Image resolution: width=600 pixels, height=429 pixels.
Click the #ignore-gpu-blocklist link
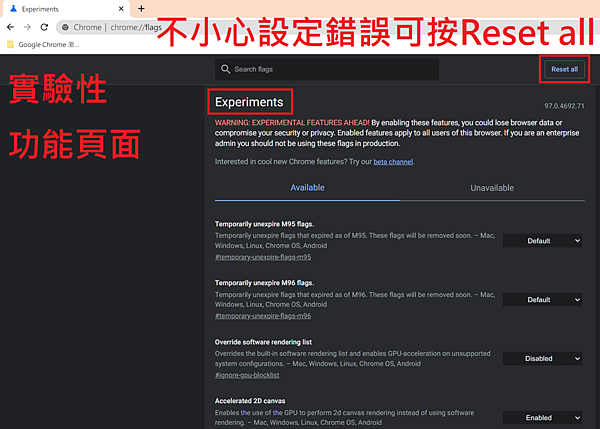[x=247, y=375]
